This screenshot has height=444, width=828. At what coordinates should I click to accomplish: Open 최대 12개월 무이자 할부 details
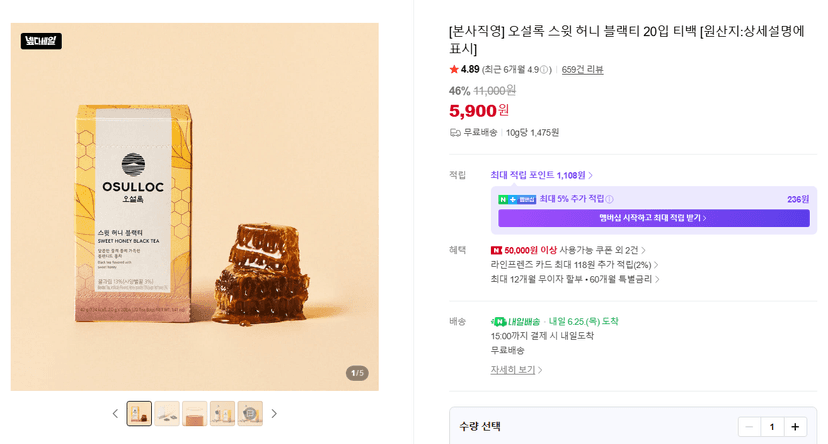pos(575,279)
